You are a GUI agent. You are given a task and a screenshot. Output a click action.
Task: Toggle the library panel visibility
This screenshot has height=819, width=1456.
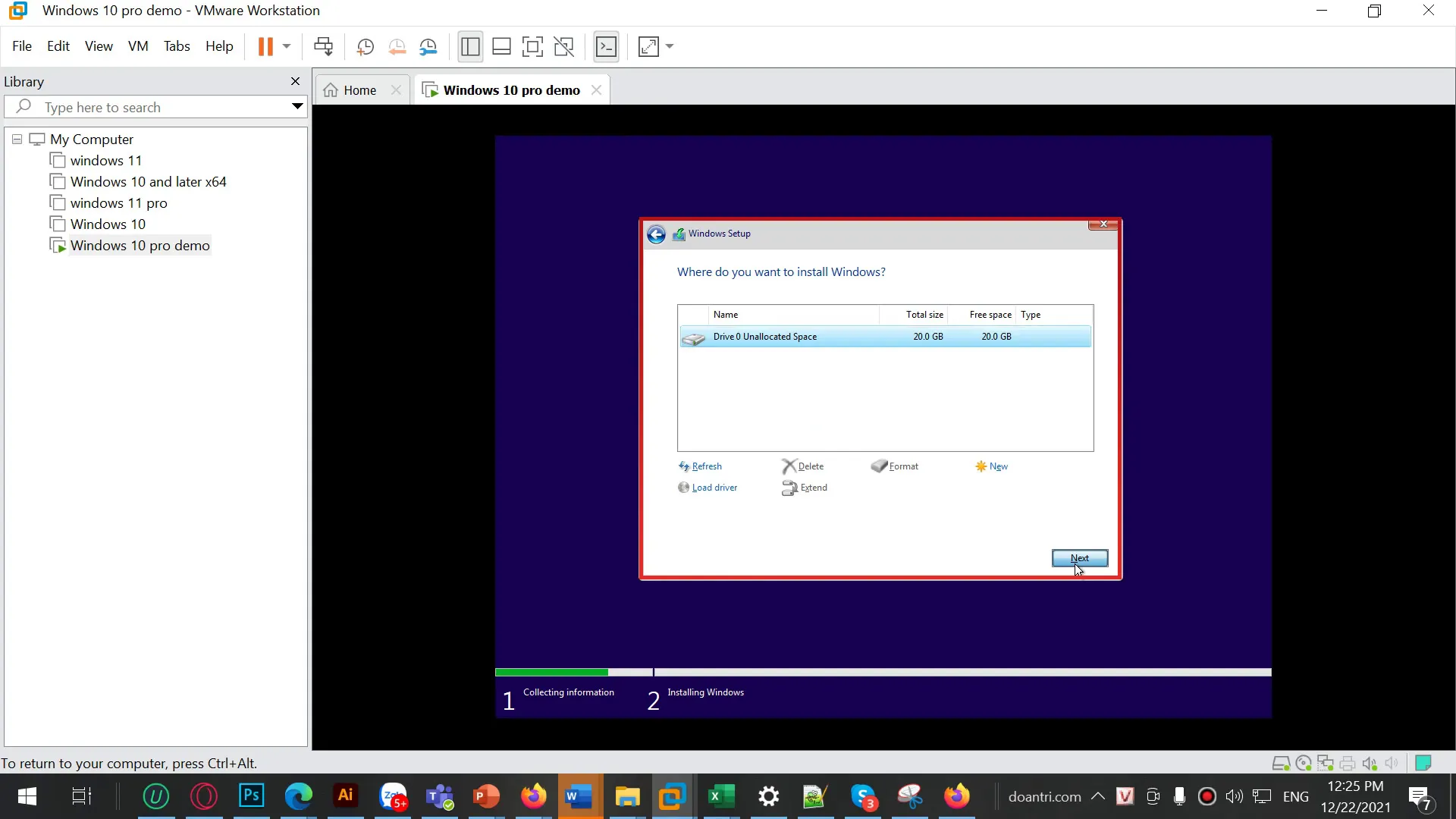click(470, 46)
